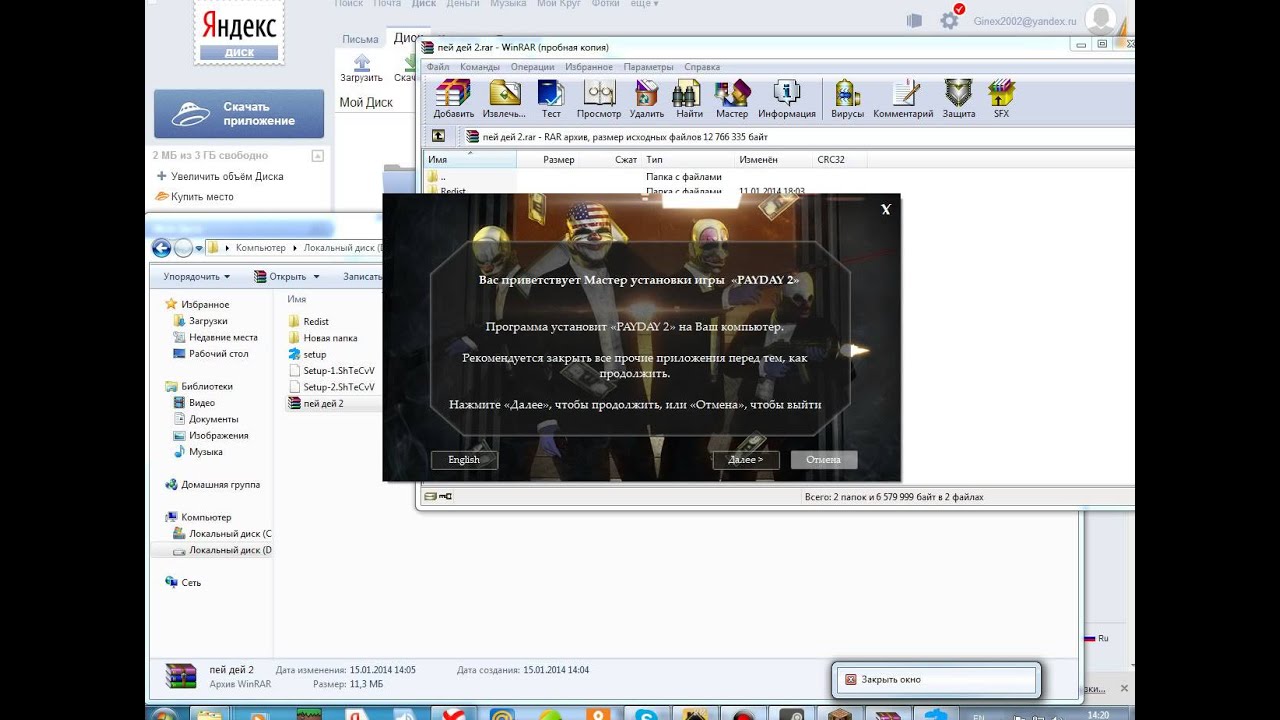Viewport: 1280px width, 720px height.
Task: Open the Параметры menu in WinRAR
Action: 649,67
